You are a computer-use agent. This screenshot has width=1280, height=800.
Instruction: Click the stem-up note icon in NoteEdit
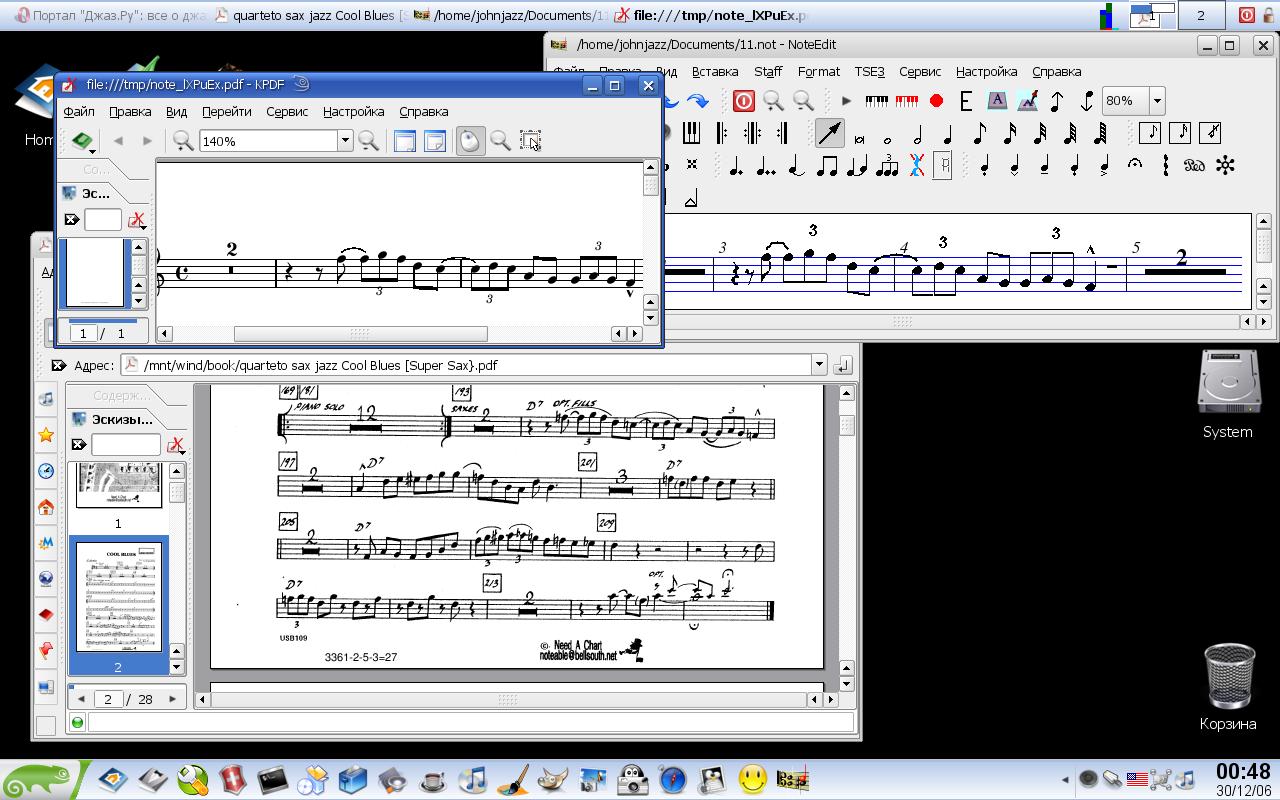pos(1057,101)
